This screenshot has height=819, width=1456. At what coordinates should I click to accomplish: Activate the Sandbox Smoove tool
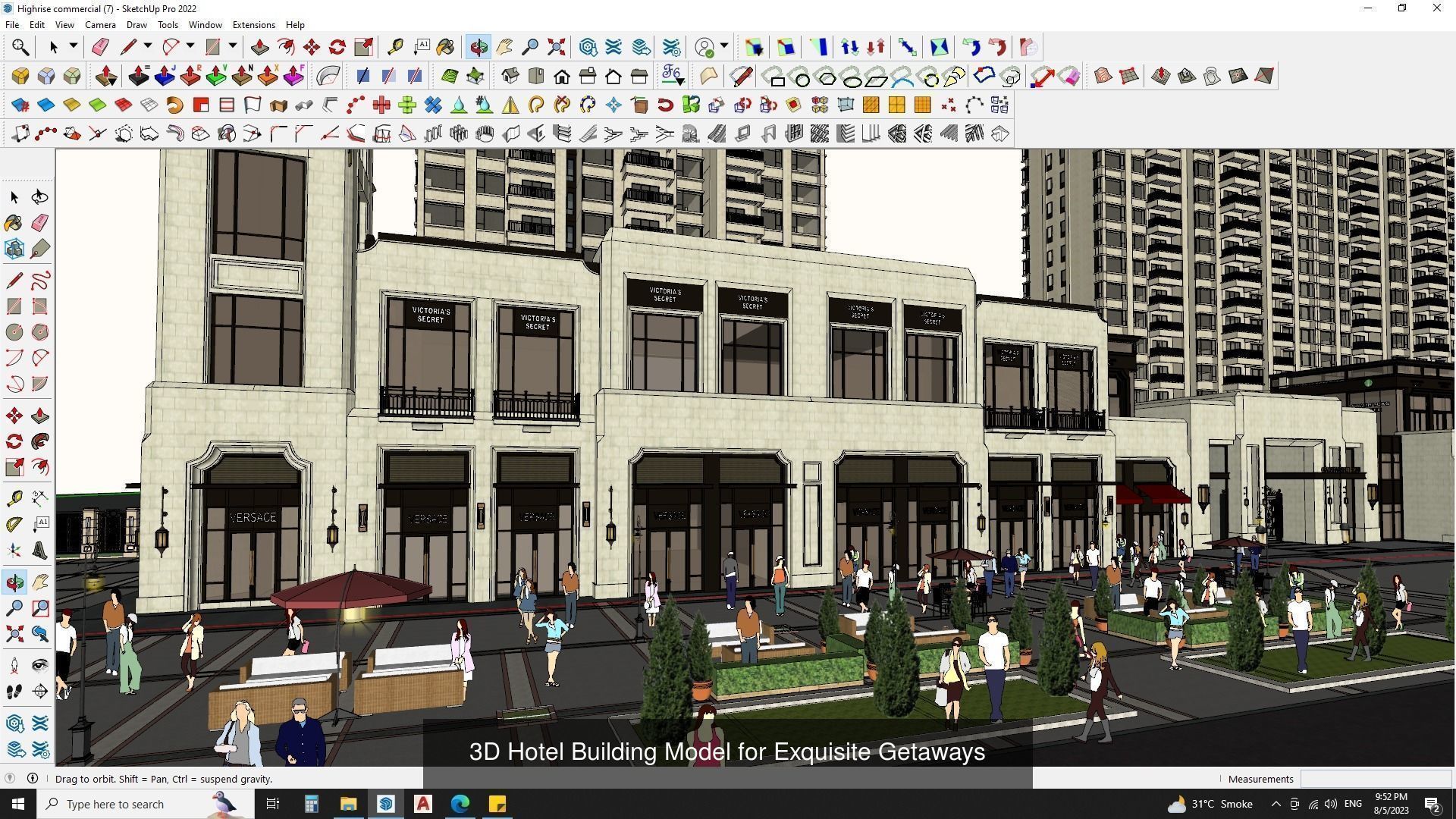coord(1161,76)
